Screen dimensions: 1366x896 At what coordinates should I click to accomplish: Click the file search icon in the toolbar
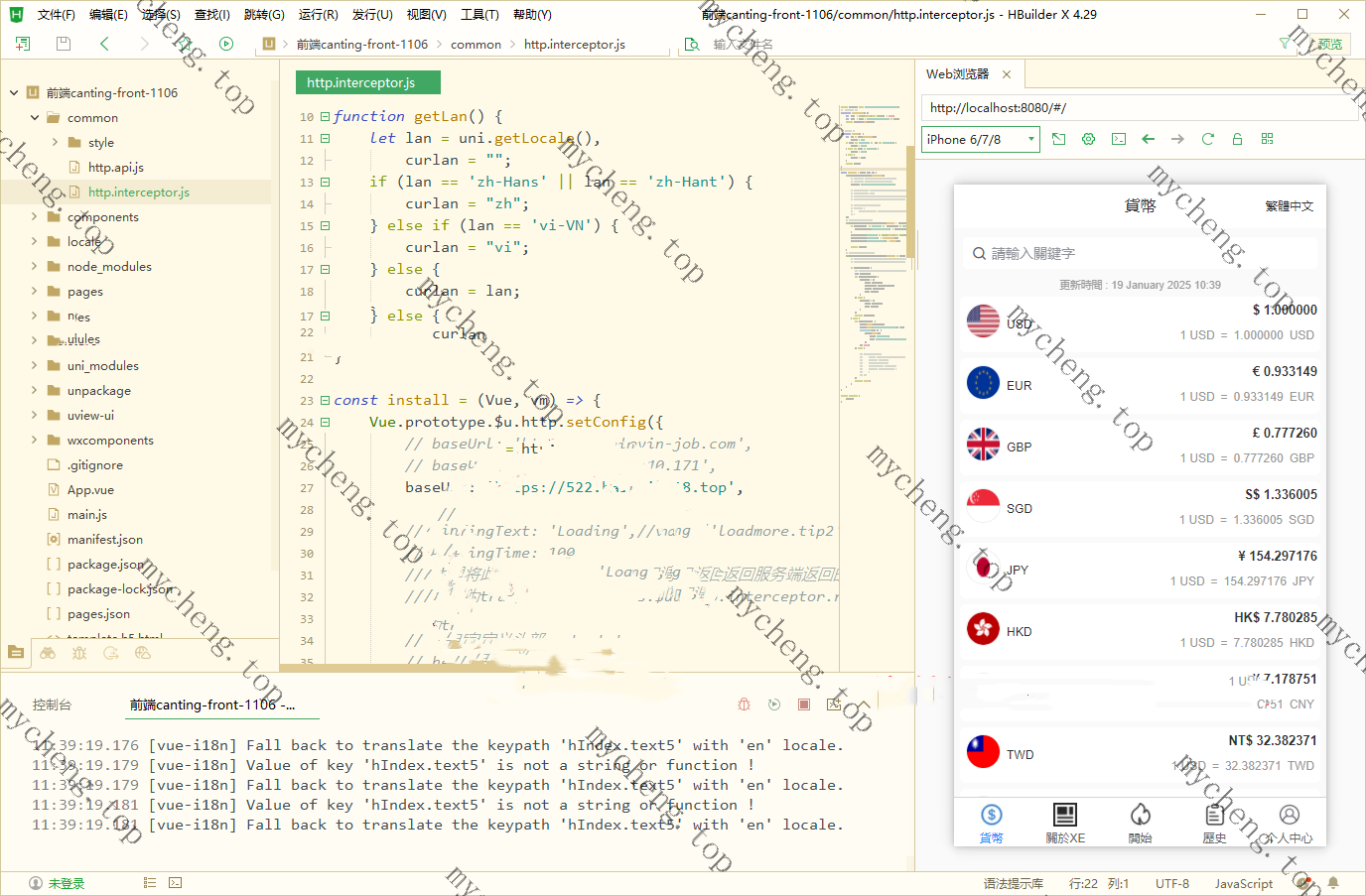(x=692, y=44)
